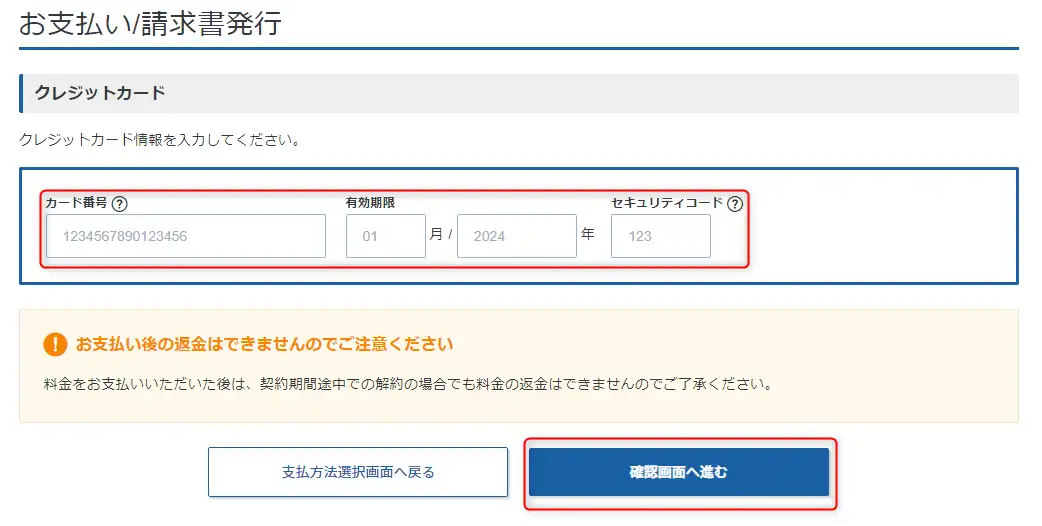Focus the card number input field
This screenshot has width=1042, height=526.
tap(186, 236)
